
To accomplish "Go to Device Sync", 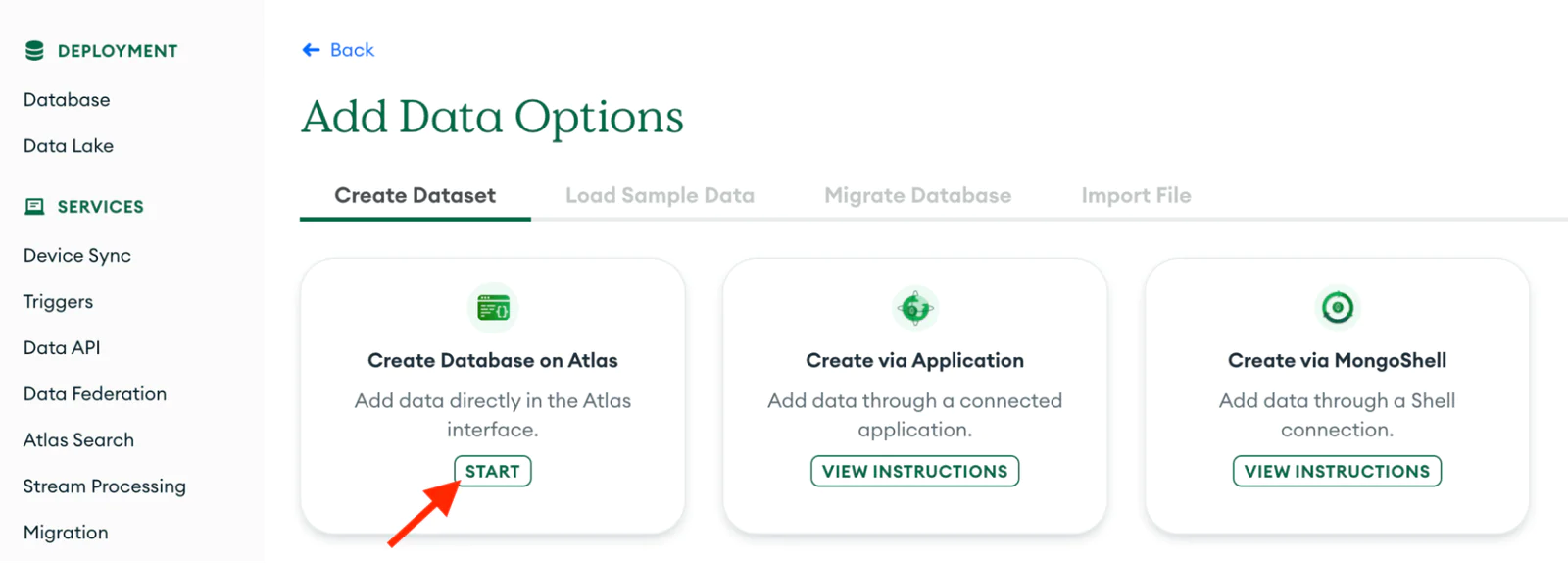I will tap(77, 256).
